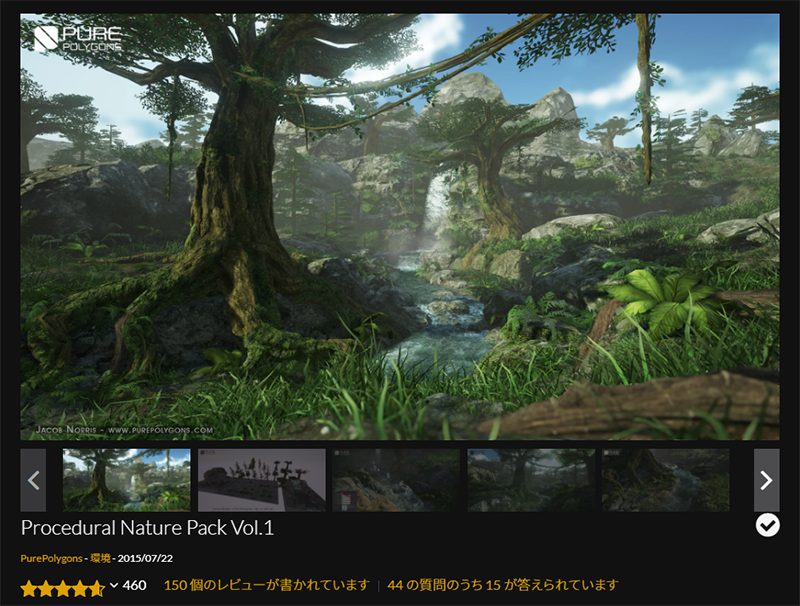Show the previous thumbnails with the left arrow
The width and height of the screenshot is (800, 606).
coord(33,480)
